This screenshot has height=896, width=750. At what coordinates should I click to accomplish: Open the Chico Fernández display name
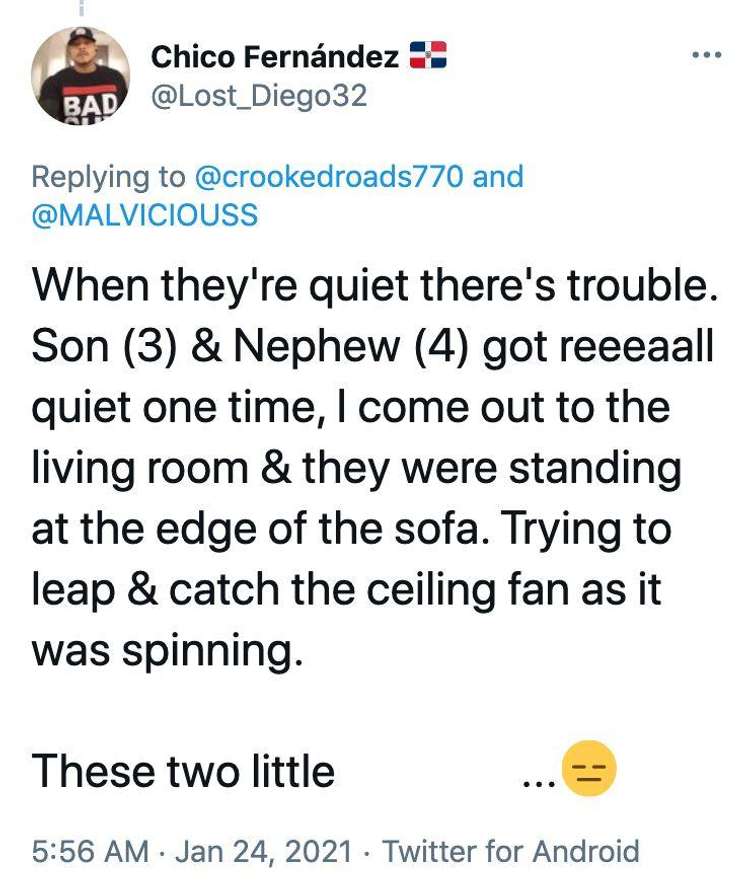[275, 57]
